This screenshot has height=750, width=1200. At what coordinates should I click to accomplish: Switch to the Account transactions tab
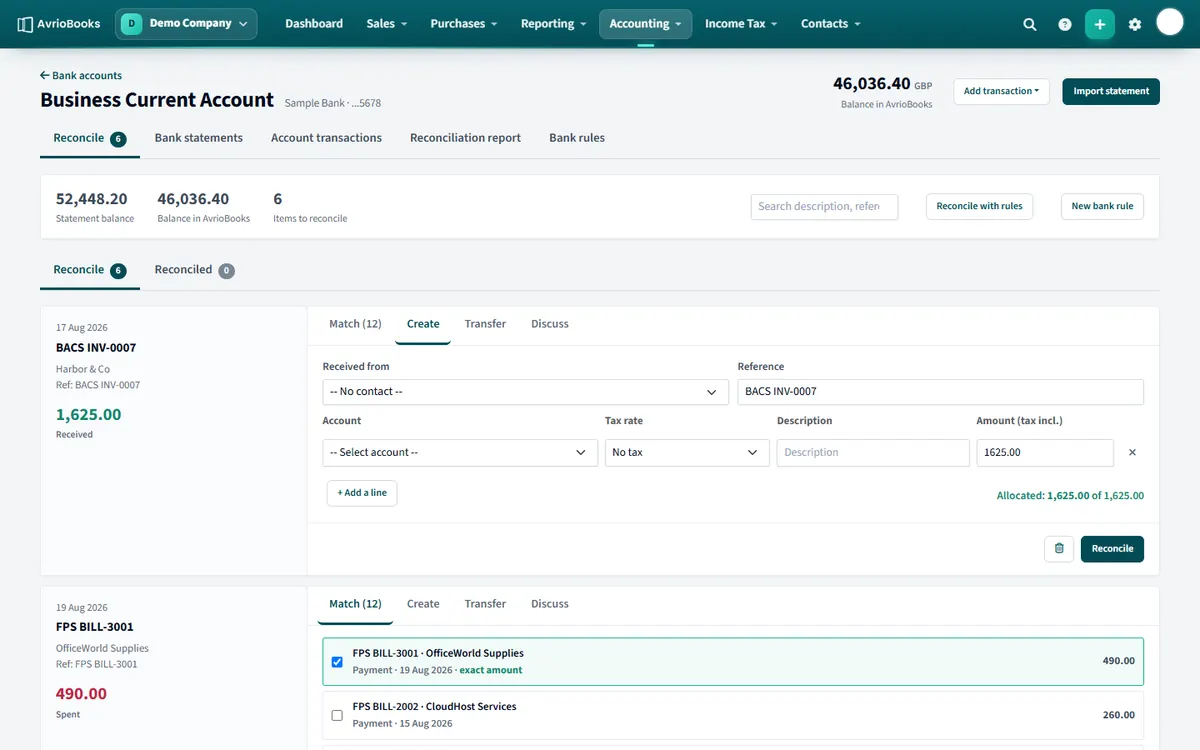coord(326,138)
